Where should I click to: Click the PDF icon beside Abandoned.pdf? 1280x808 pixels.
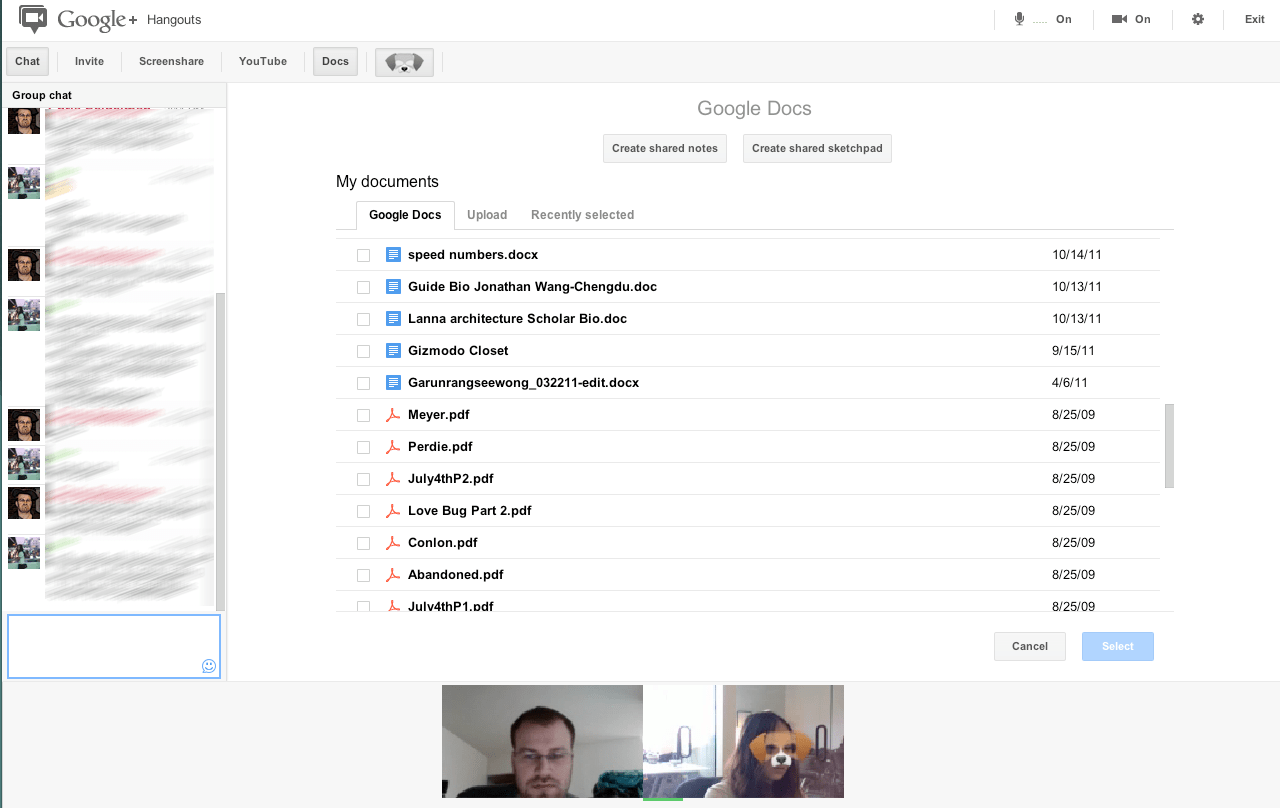[x=393, y=575]
